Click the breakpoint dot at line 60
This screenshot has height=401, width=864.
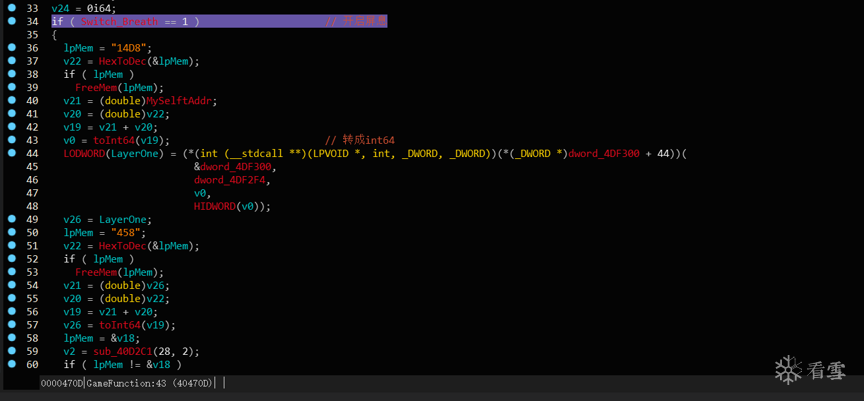(x=11, y=364)
